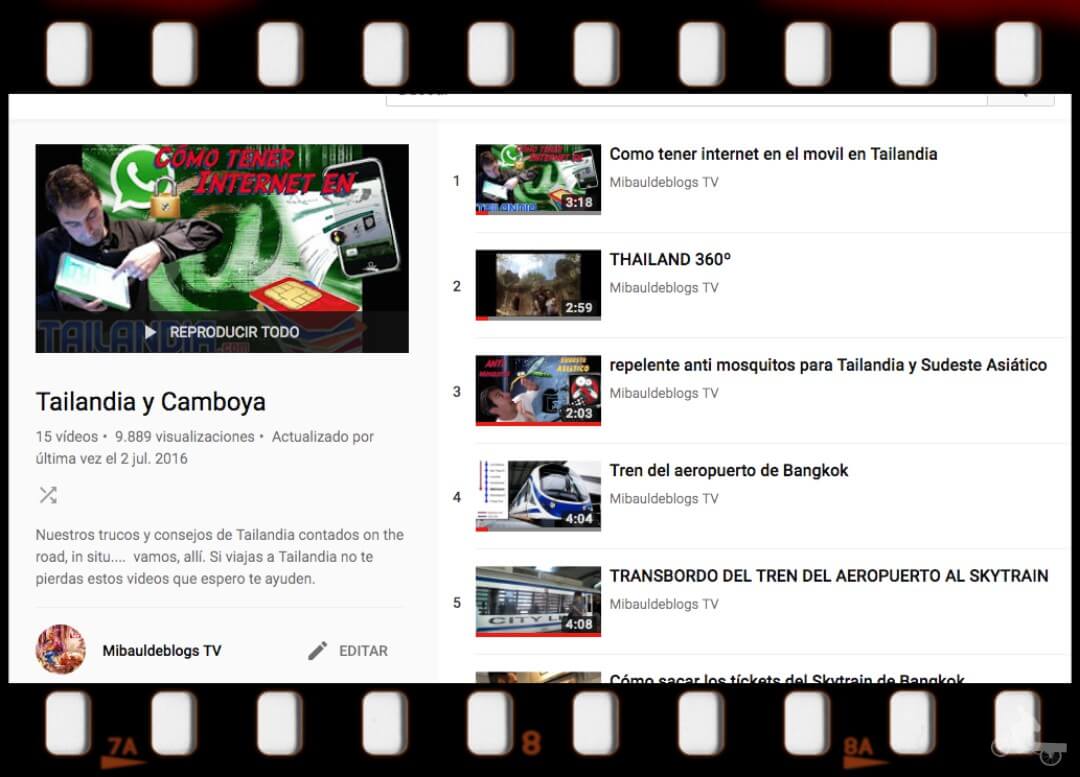The image size is (1080, 777).
Task: Click index number 4 of the playlist
Action: (457, 497)
